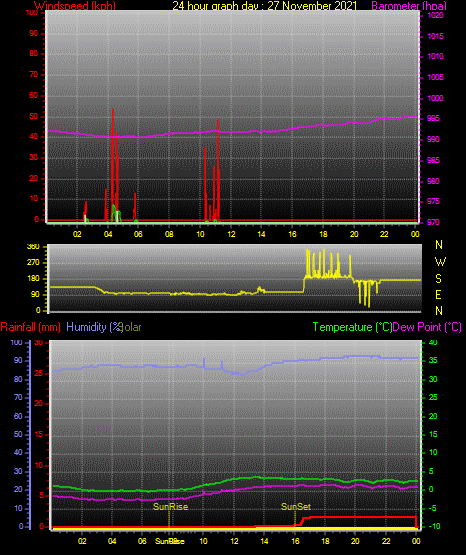Click the red 90 on windspeed axis
The height and width of the screenshot is (555, 466).
(33, 33)
